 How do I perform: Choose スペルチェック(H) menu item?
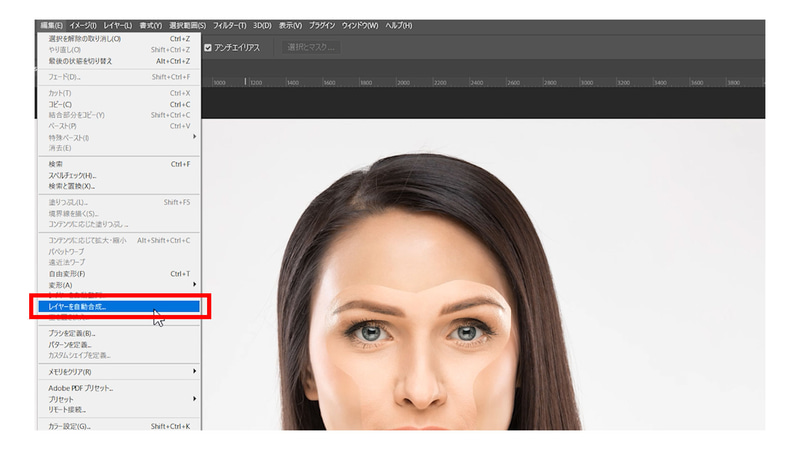(119, 176)
